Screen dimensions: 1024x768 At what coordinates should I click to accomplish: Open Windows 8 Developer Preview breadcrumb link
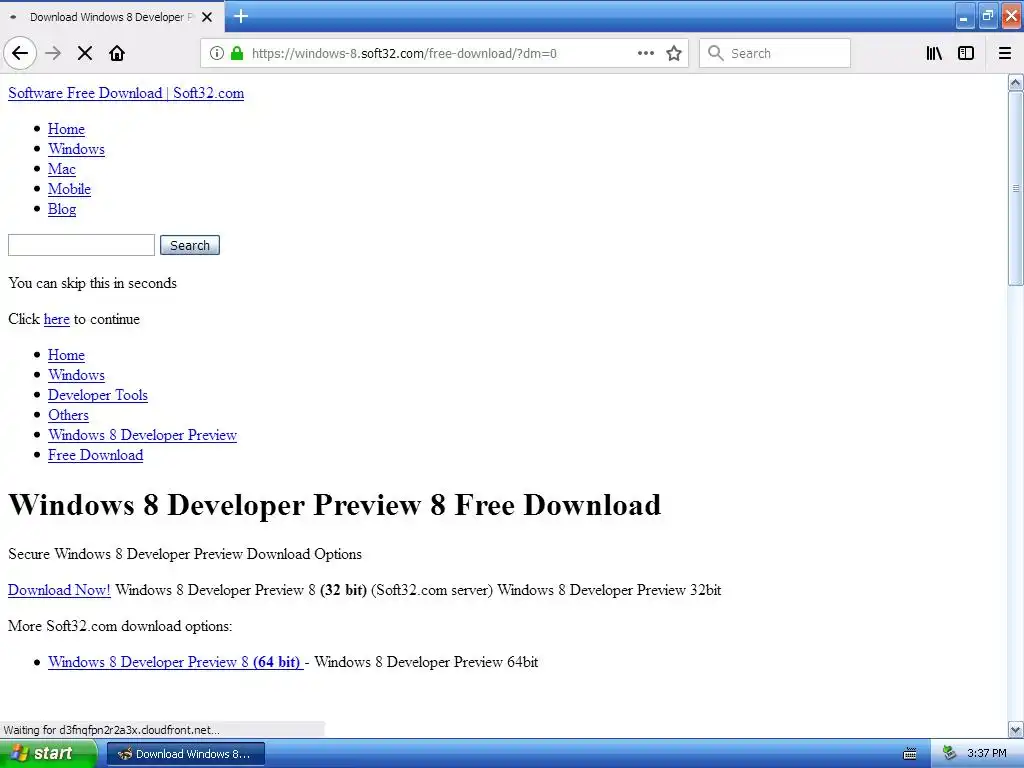[142, 435]
